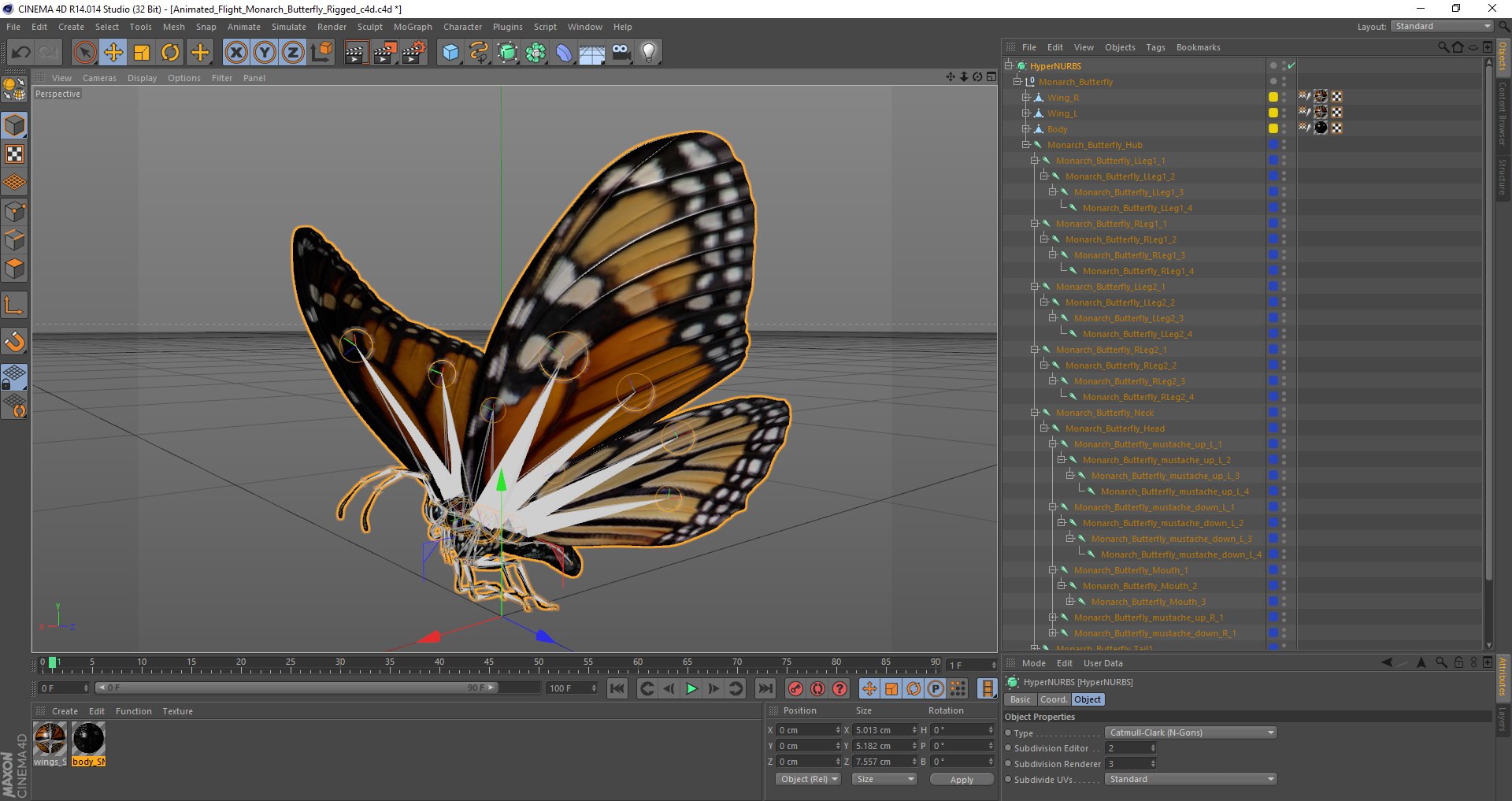Toggle Y axis lock
The width and height of the screenshot is (1512, 801).
click(265, 53)
